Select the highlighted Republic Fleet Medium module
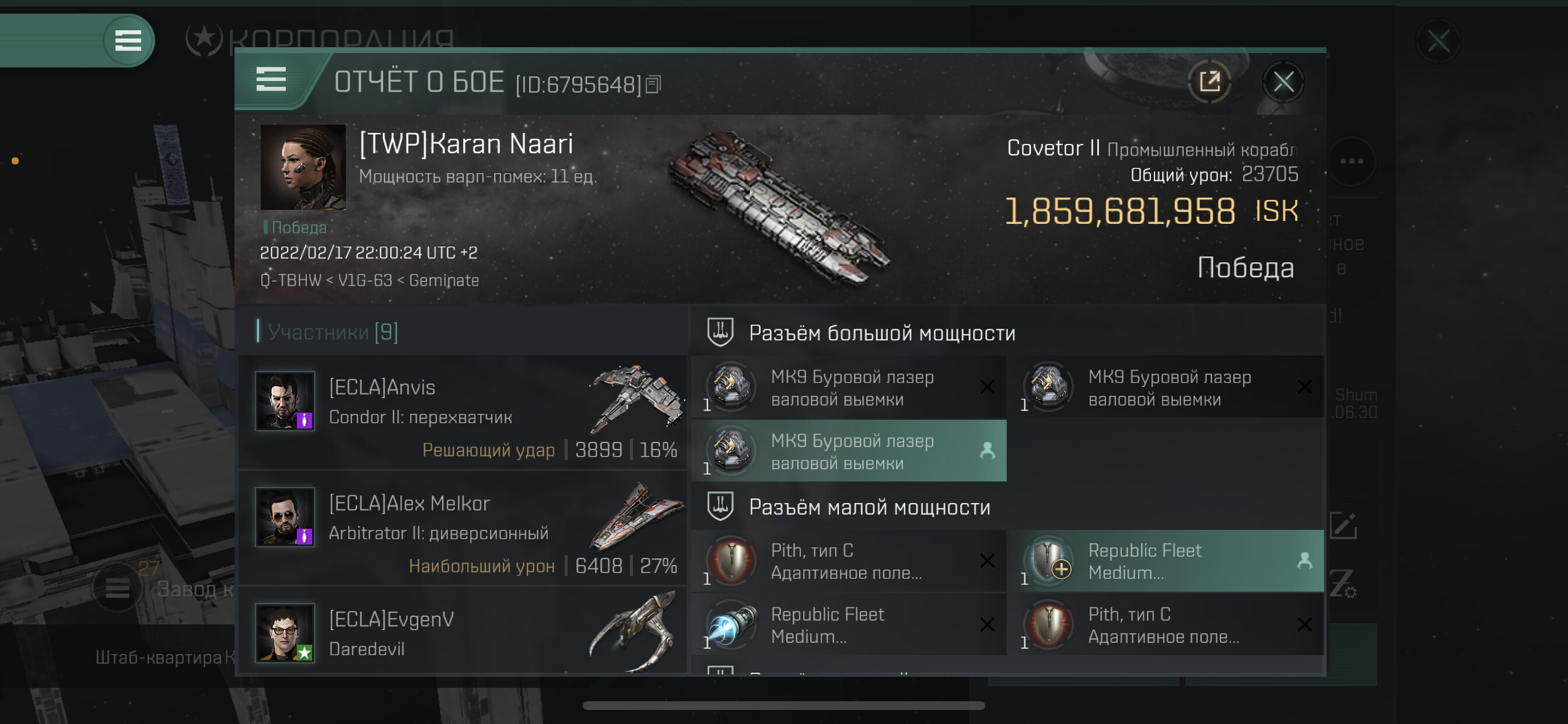 (x=1165, y=561)
